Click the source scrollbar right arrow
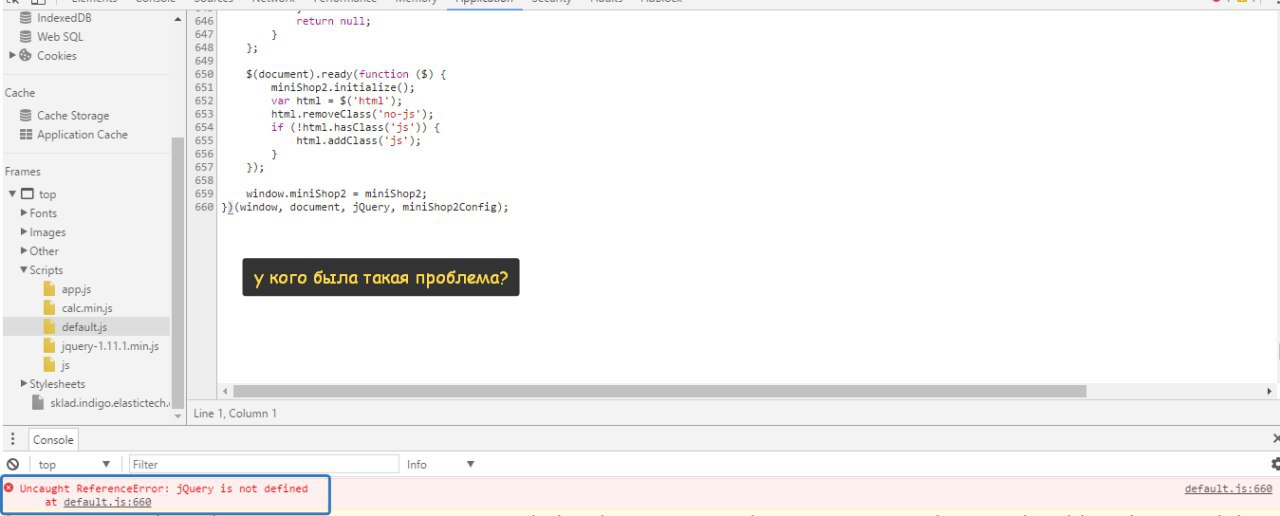The image size is (1280, 516). [1271, 391]
